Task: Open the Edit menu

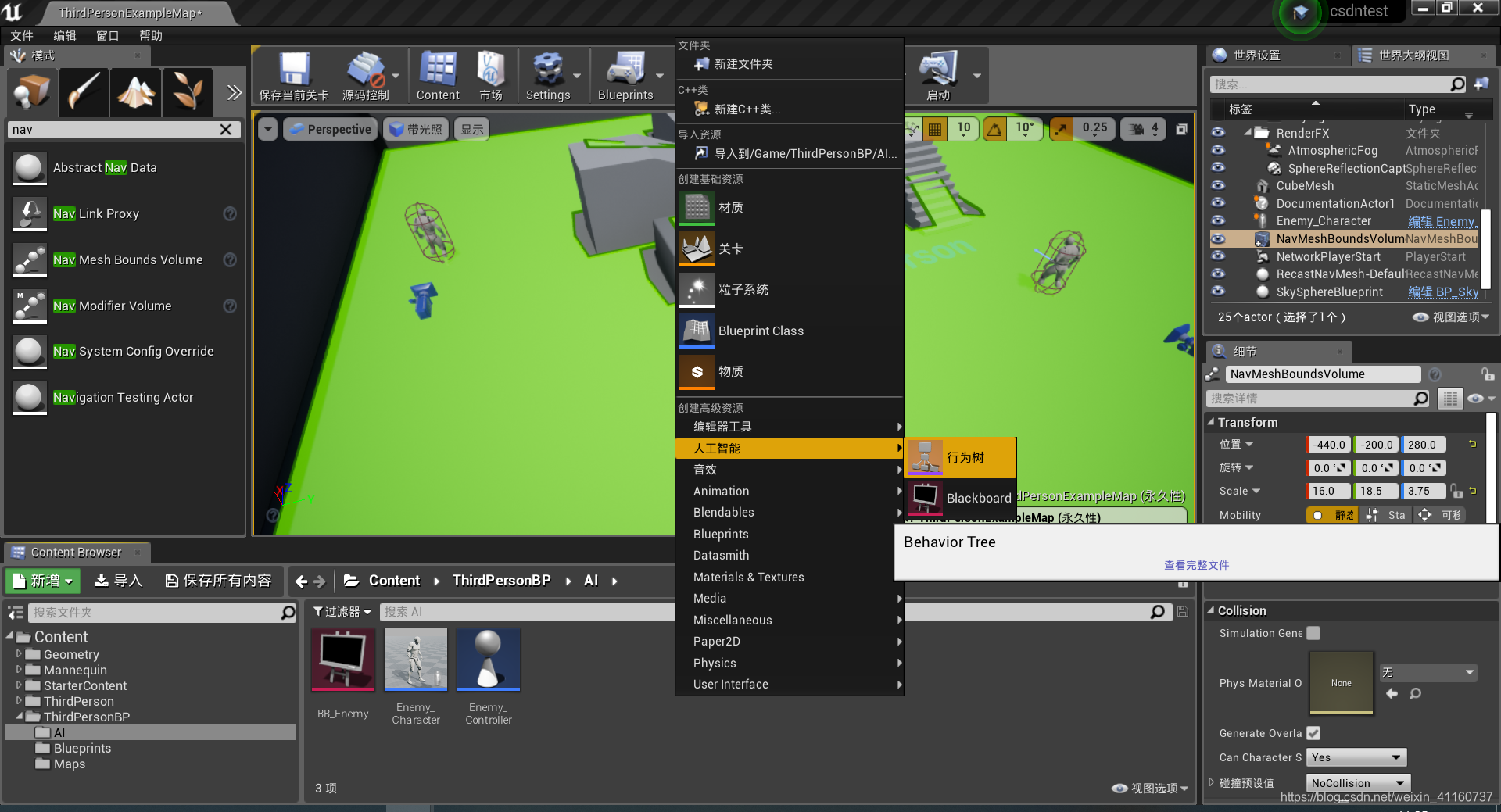Action: coord(65,36)
